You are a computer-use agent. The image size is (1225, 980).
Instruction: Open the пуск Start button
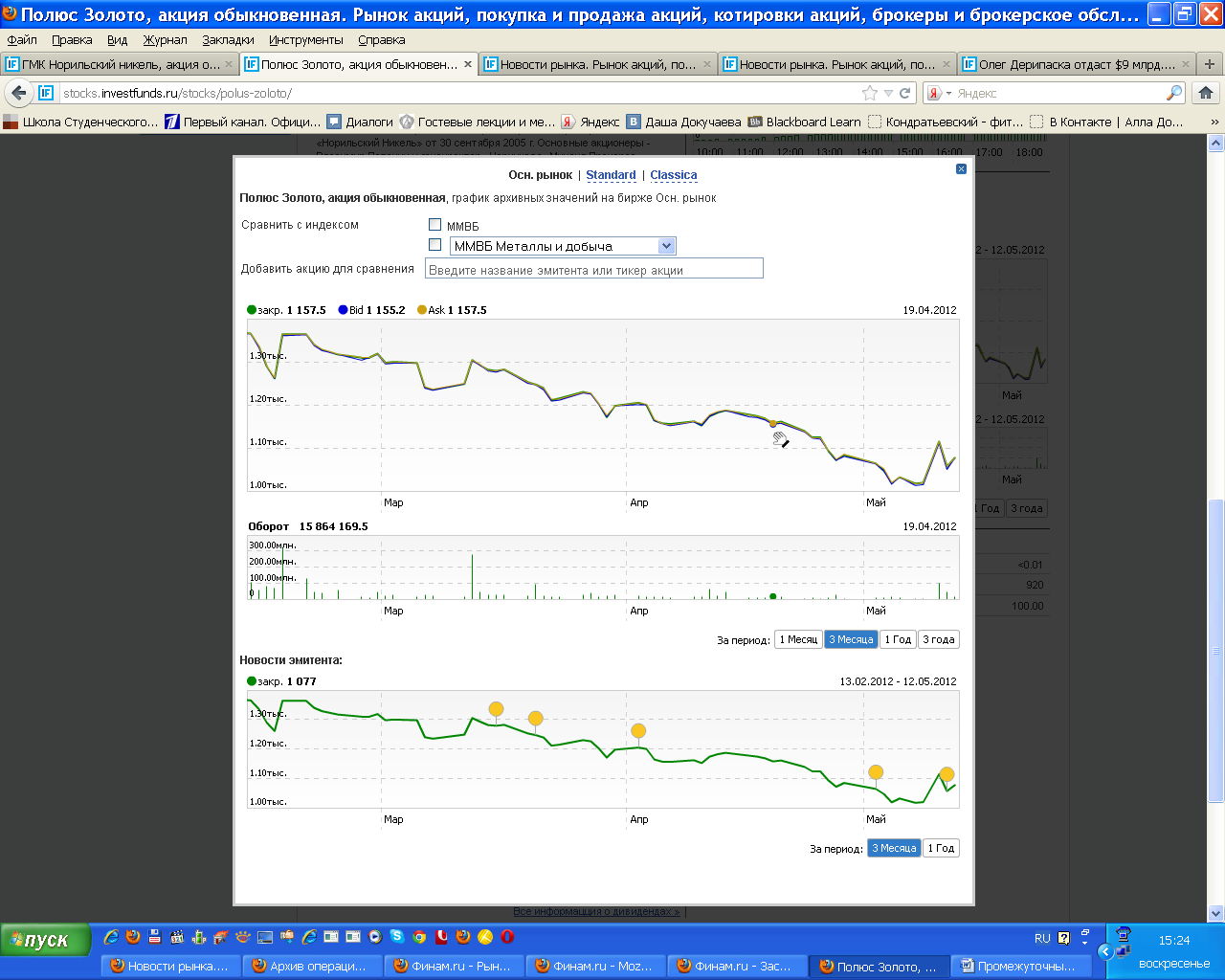[x=45, y=940]
